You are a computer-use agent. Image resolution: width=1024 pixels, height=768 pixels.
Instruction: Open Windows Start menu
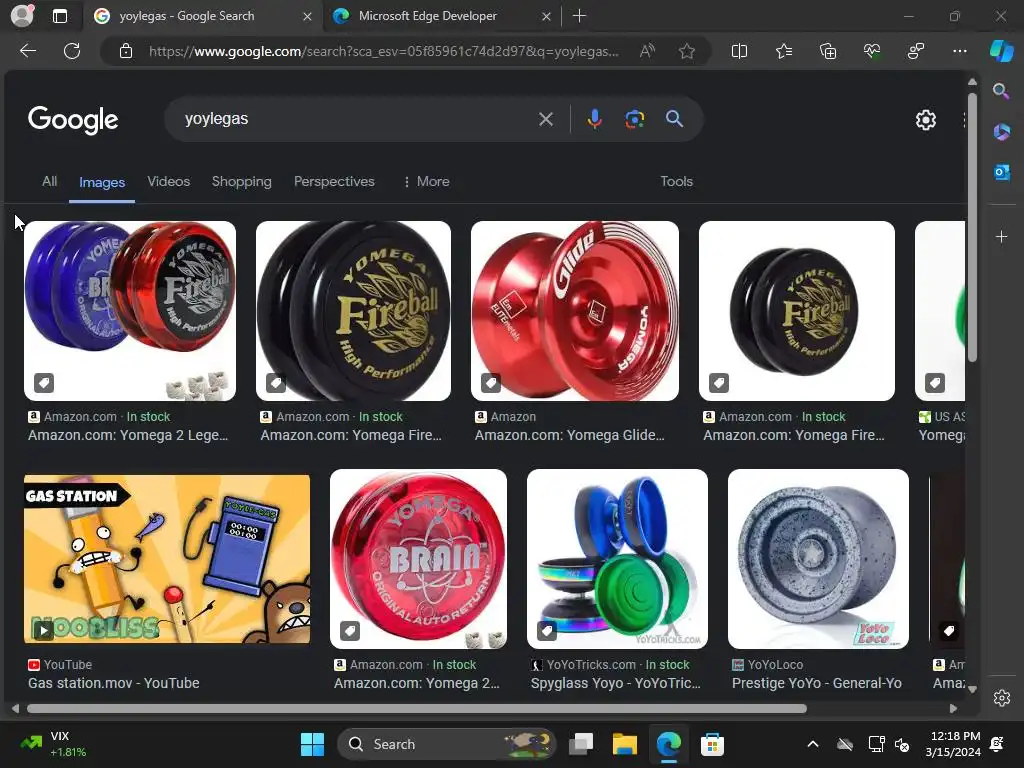[312, 744]
